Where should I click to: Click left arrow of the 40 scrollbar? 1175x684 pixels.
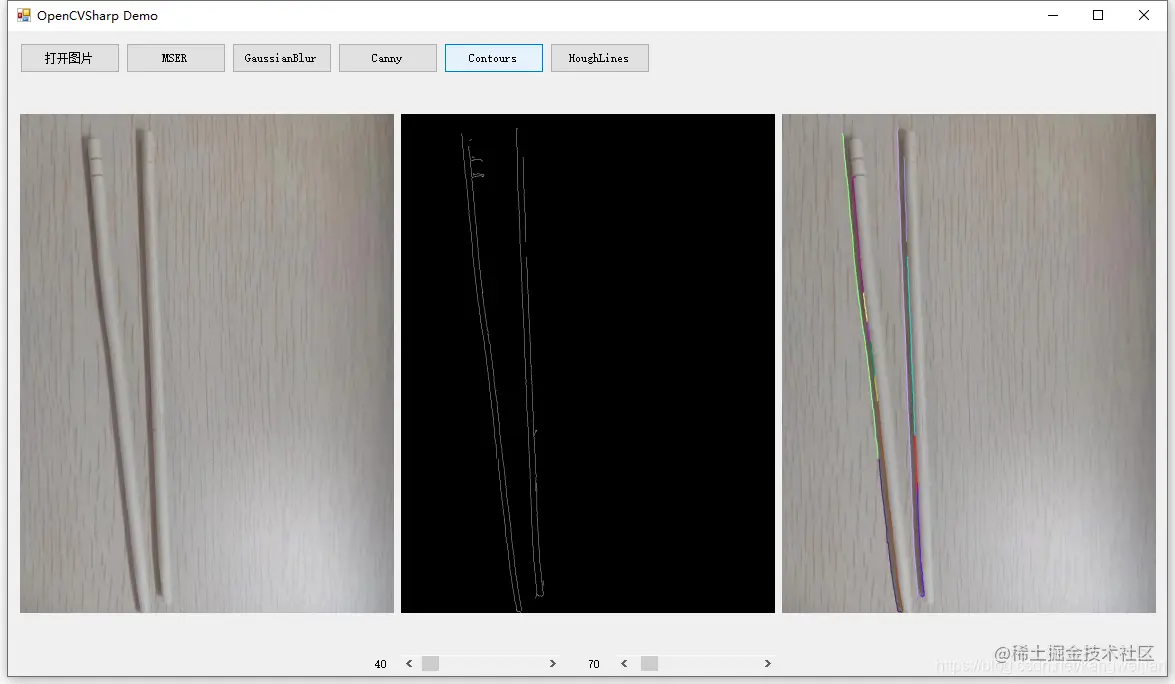point(409,664)
